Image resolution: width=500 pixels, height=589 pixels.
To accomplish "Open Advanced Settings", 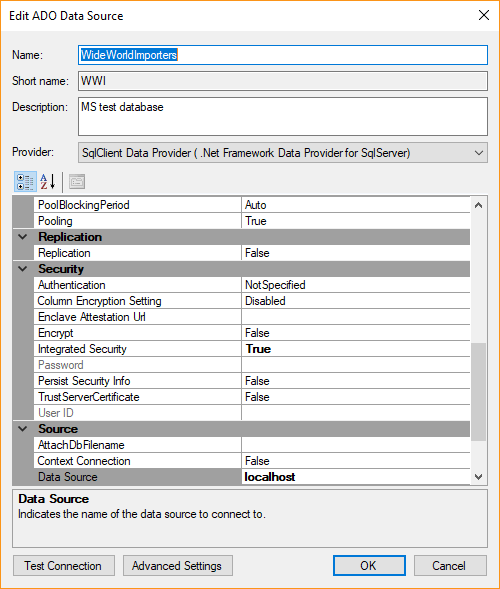I will click(178, 565).
